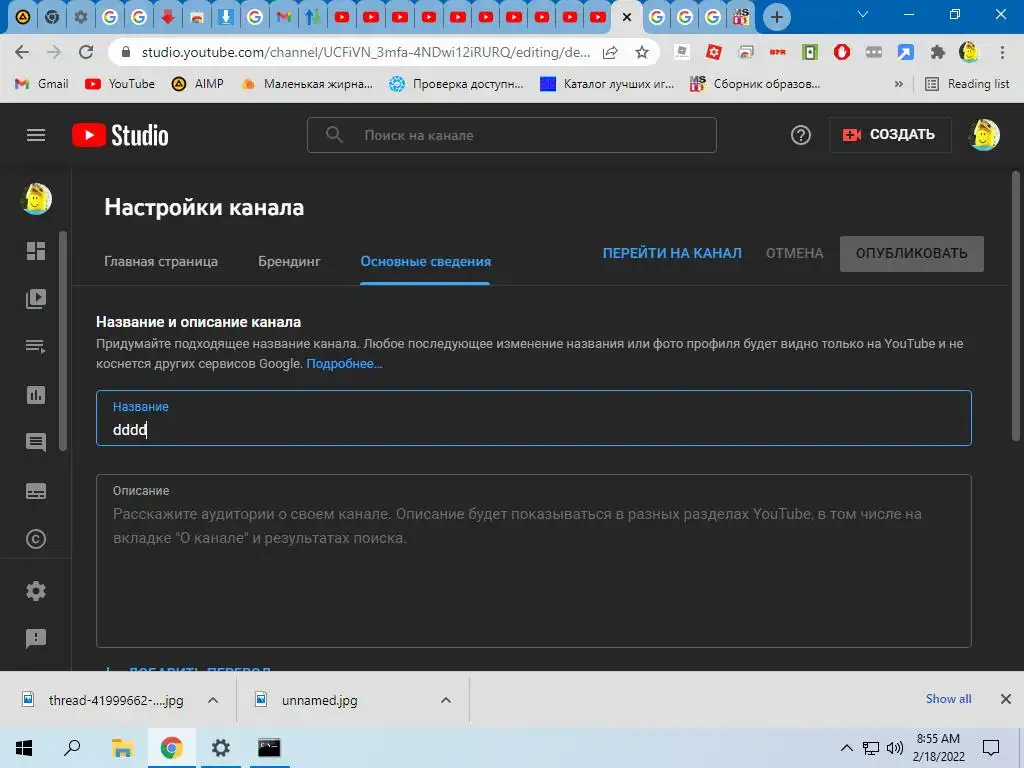Click ПЕРЕЙТИ НА КАНАЛ link
The height and width of the screenshot is (768, 1024).
672,253
